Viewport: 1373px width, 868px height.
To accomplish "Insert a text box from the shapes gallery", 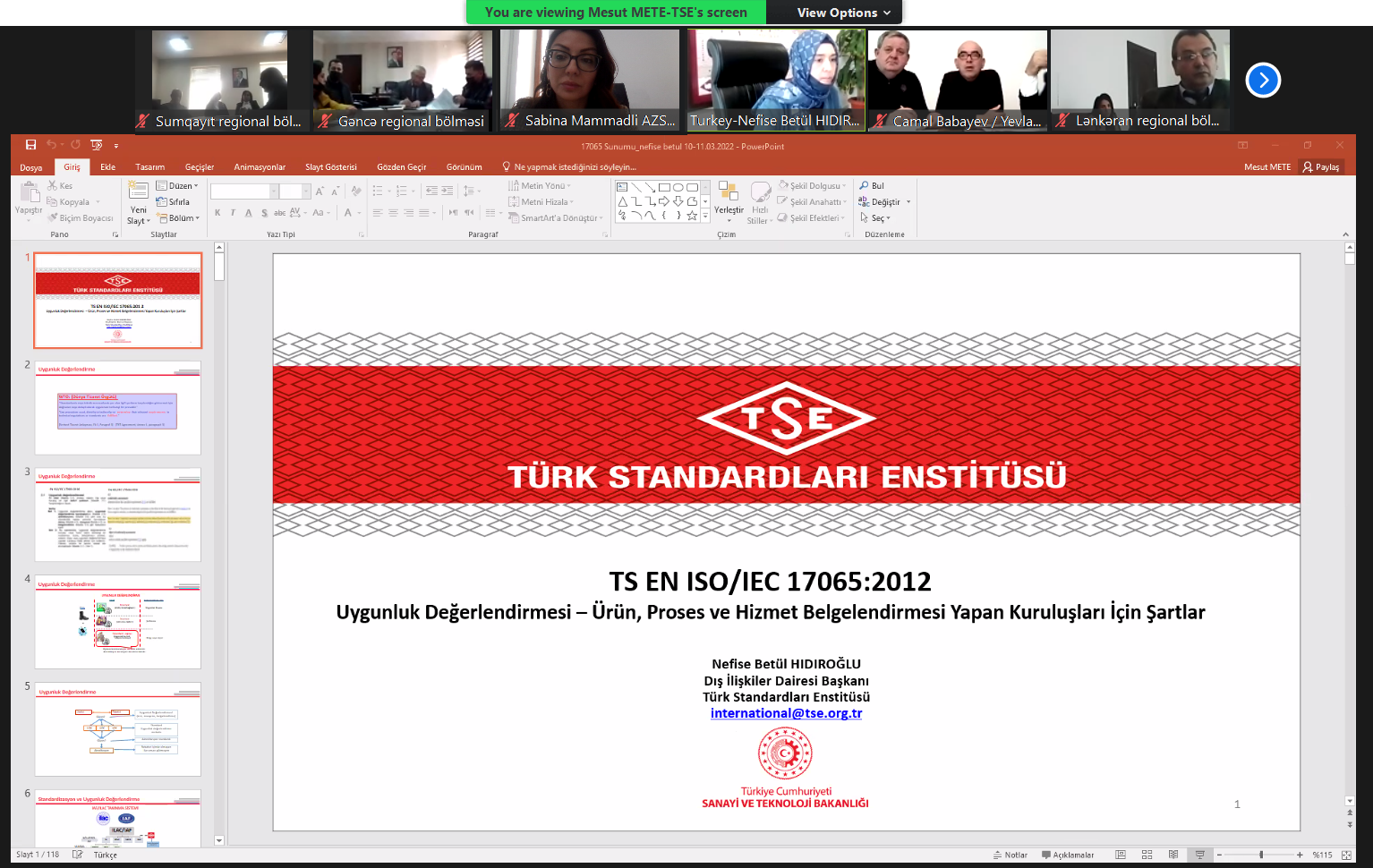I will (623, 187).
